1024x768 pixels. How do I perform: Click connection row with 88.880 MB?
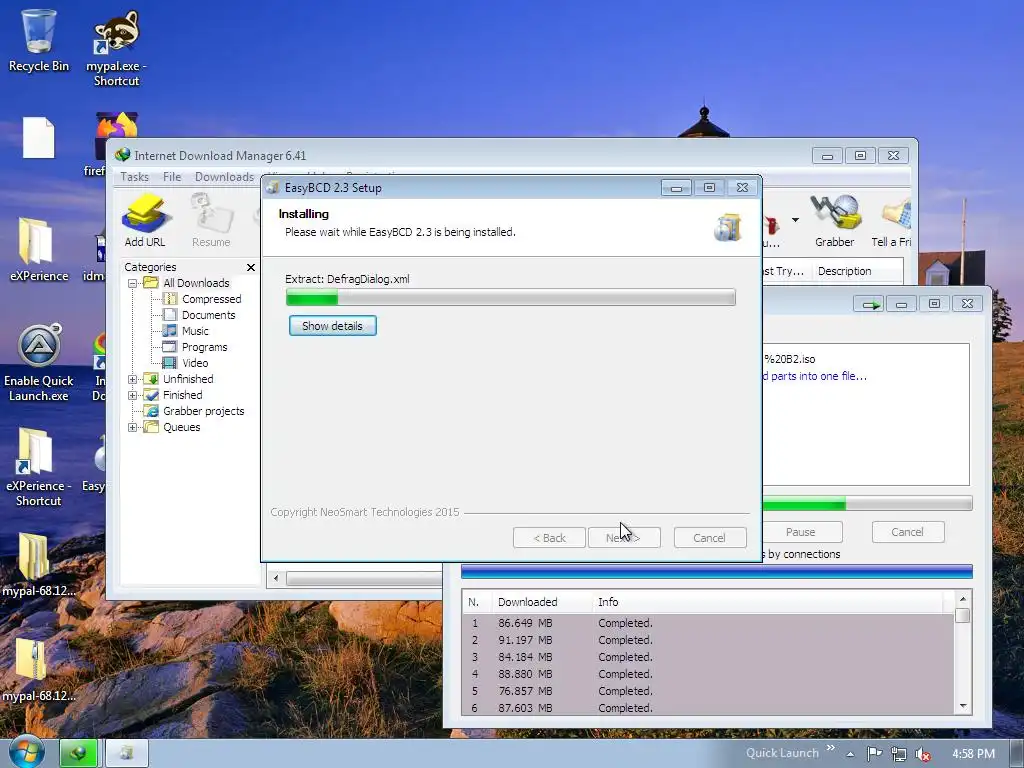coord(708,674)
